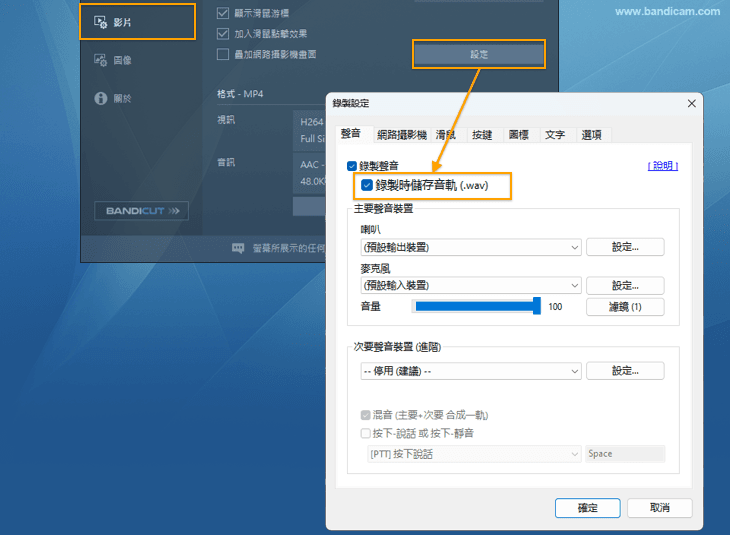
Task: Click the 格式 - MP4 heading
Action: point(240,94)
